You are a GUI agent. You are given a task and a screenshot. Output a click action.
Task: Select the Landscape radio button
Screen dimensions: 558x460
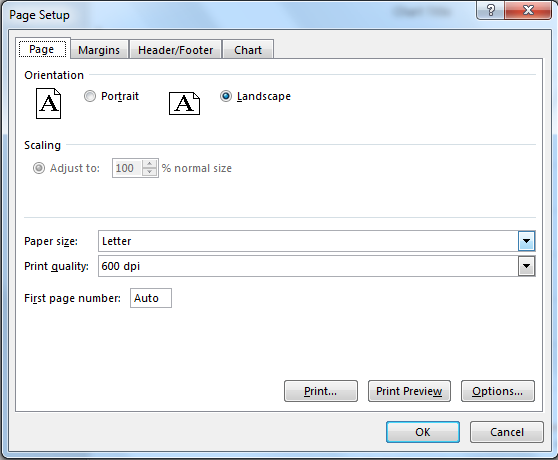226,96
